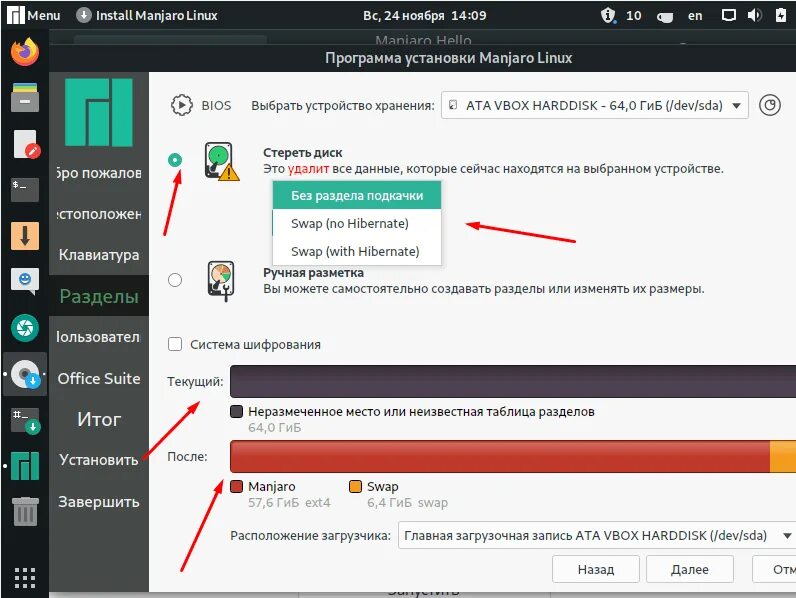
Task: Click the shield updates tray icon
Action: coord(608,15)
